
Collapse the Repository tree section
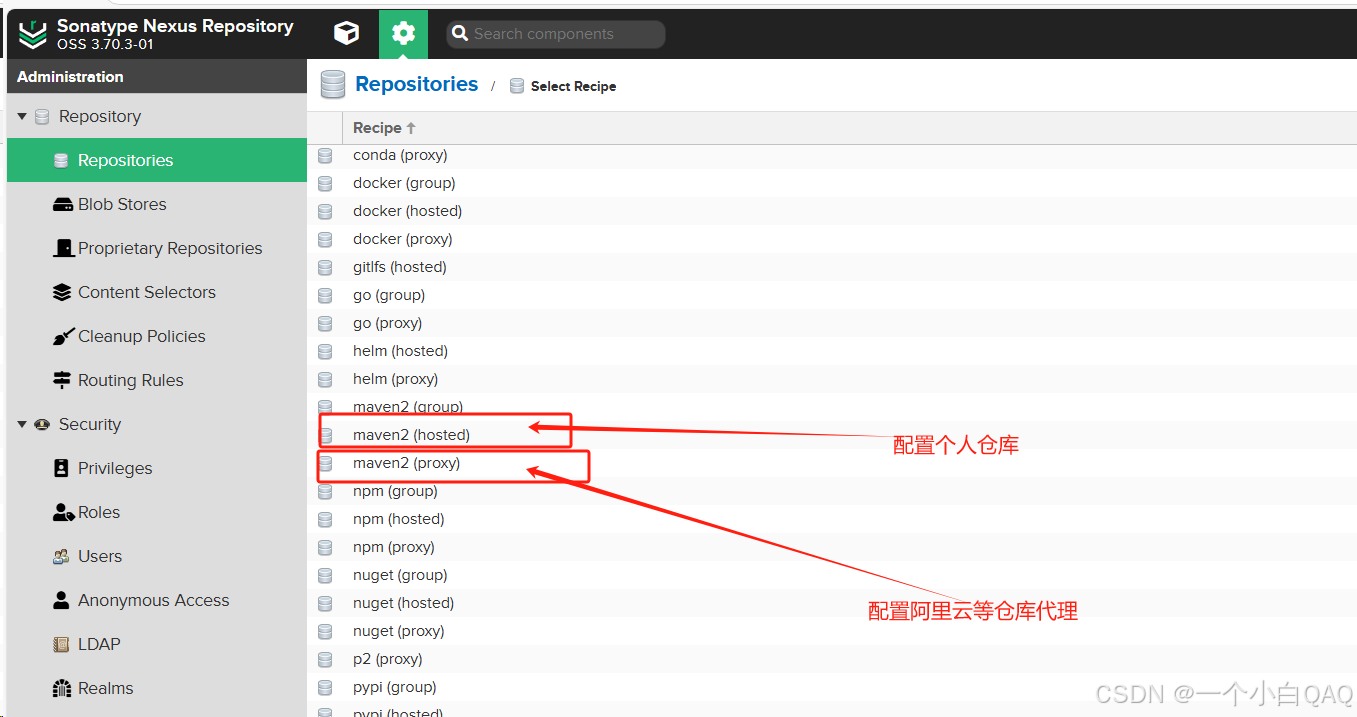click(x=22, y=117)
